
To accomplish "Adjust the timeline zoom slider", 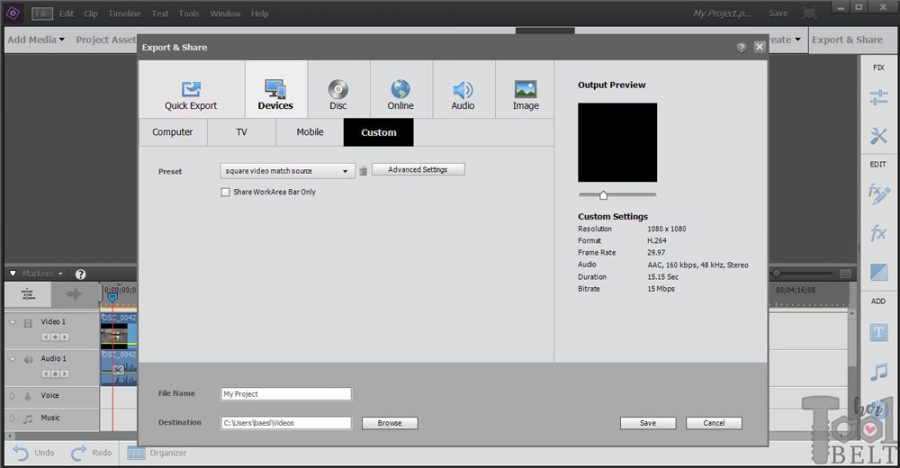I will 777,273.
